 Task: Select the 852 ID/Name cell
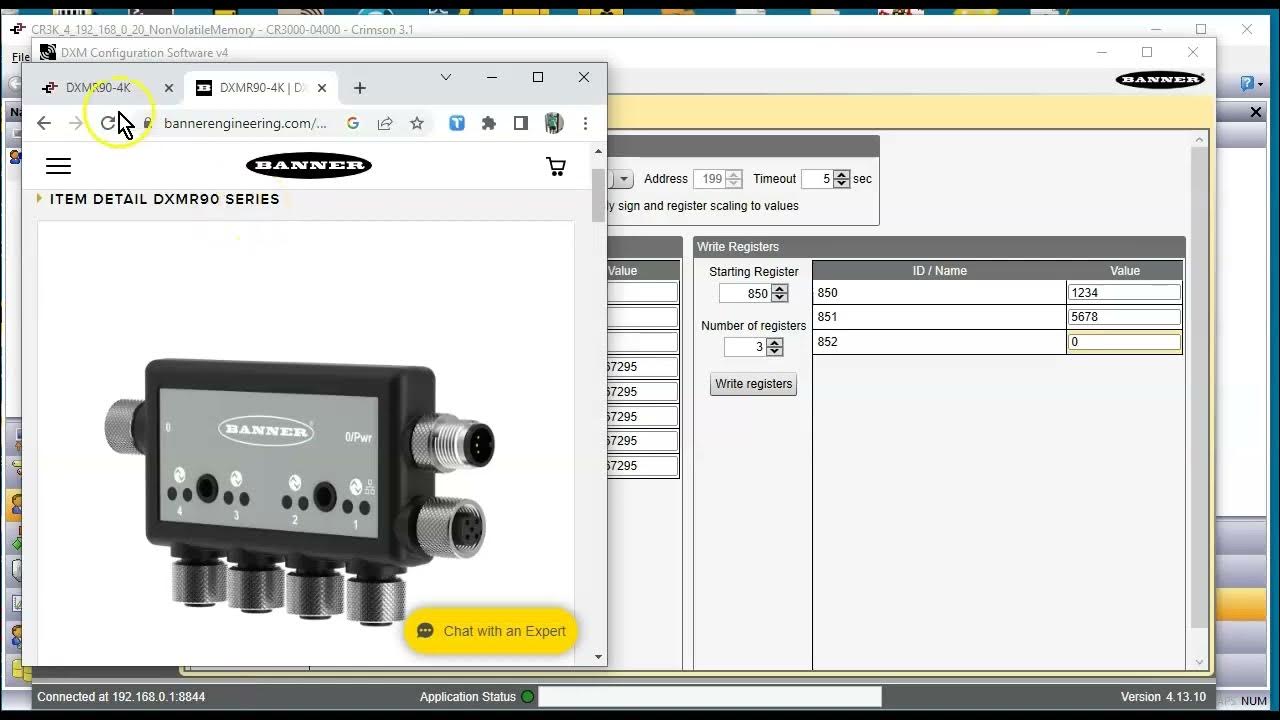tap(939, 342)
